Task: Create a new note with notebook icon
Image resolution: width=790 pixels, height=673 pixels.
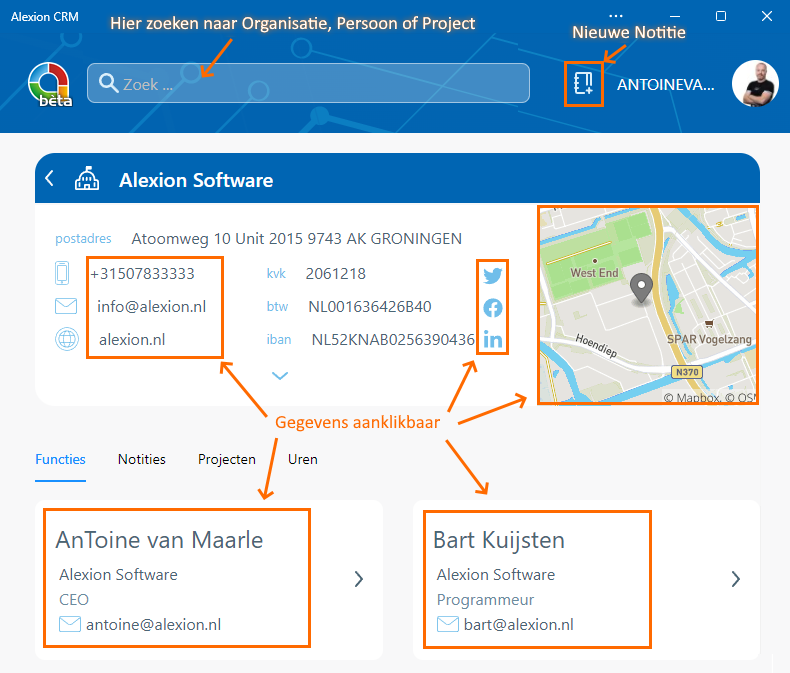Action: [x=583, y=84]
